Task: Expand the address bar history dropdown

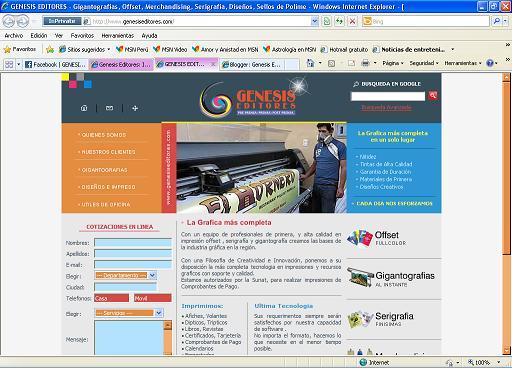Action: click(314, 21)
